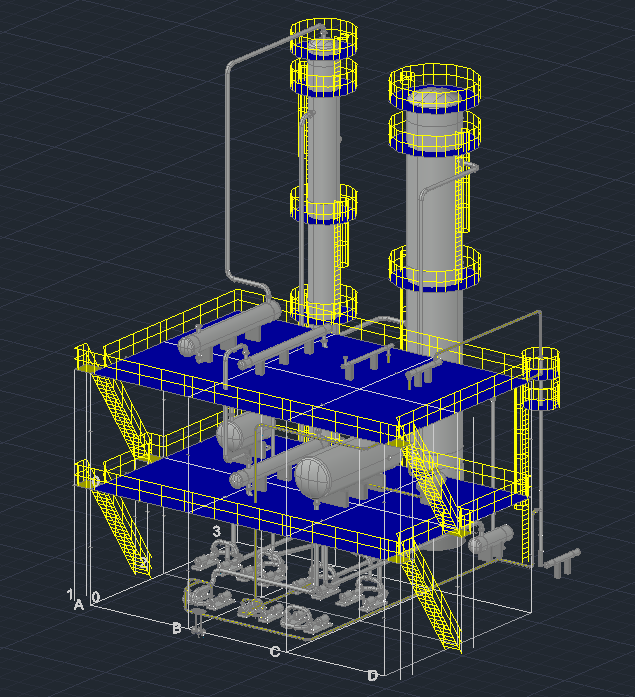Select the grid label "C"

275,652
